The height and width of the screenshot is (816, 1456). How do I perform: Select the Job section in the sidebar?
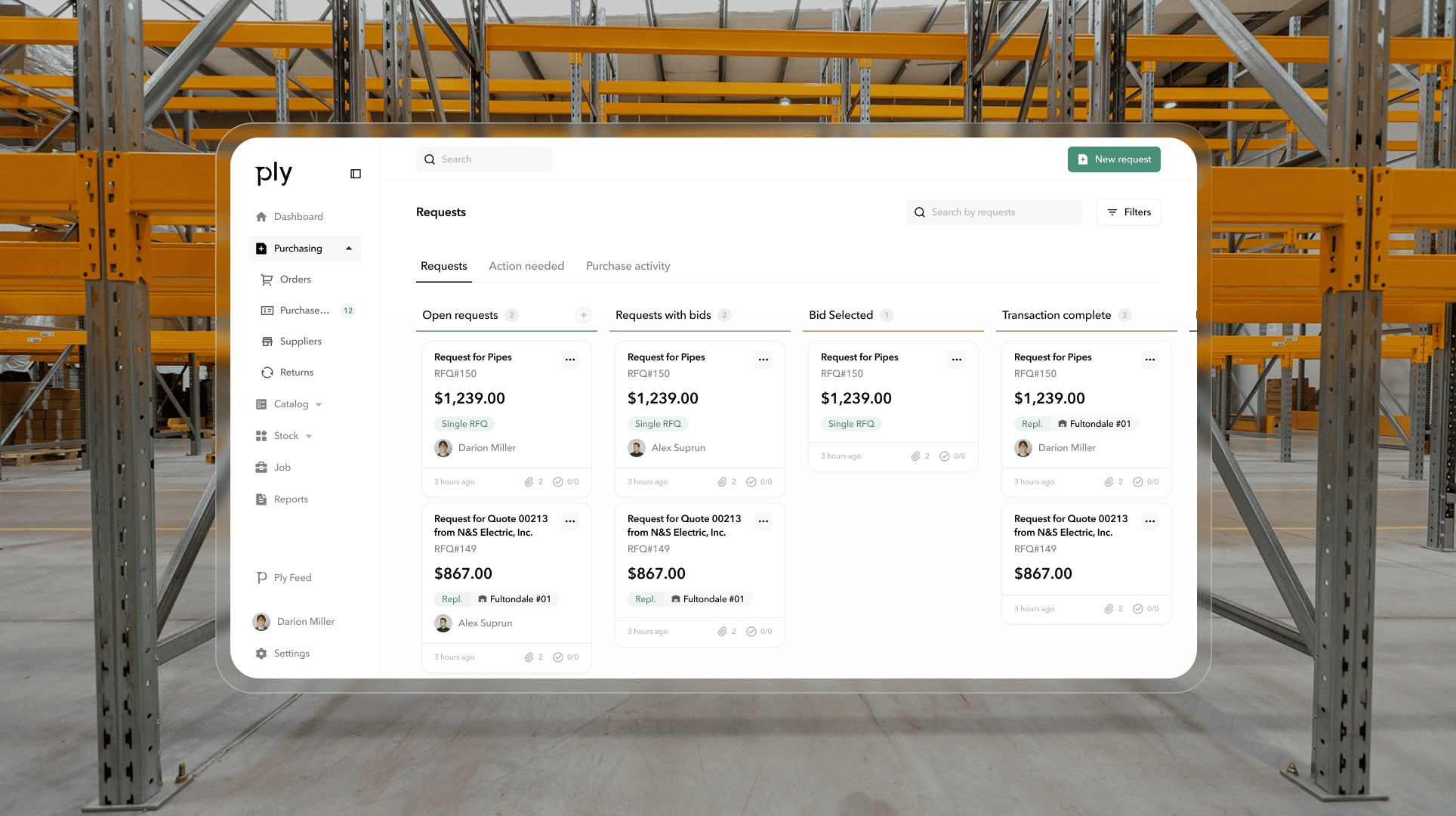pos(282,467)
